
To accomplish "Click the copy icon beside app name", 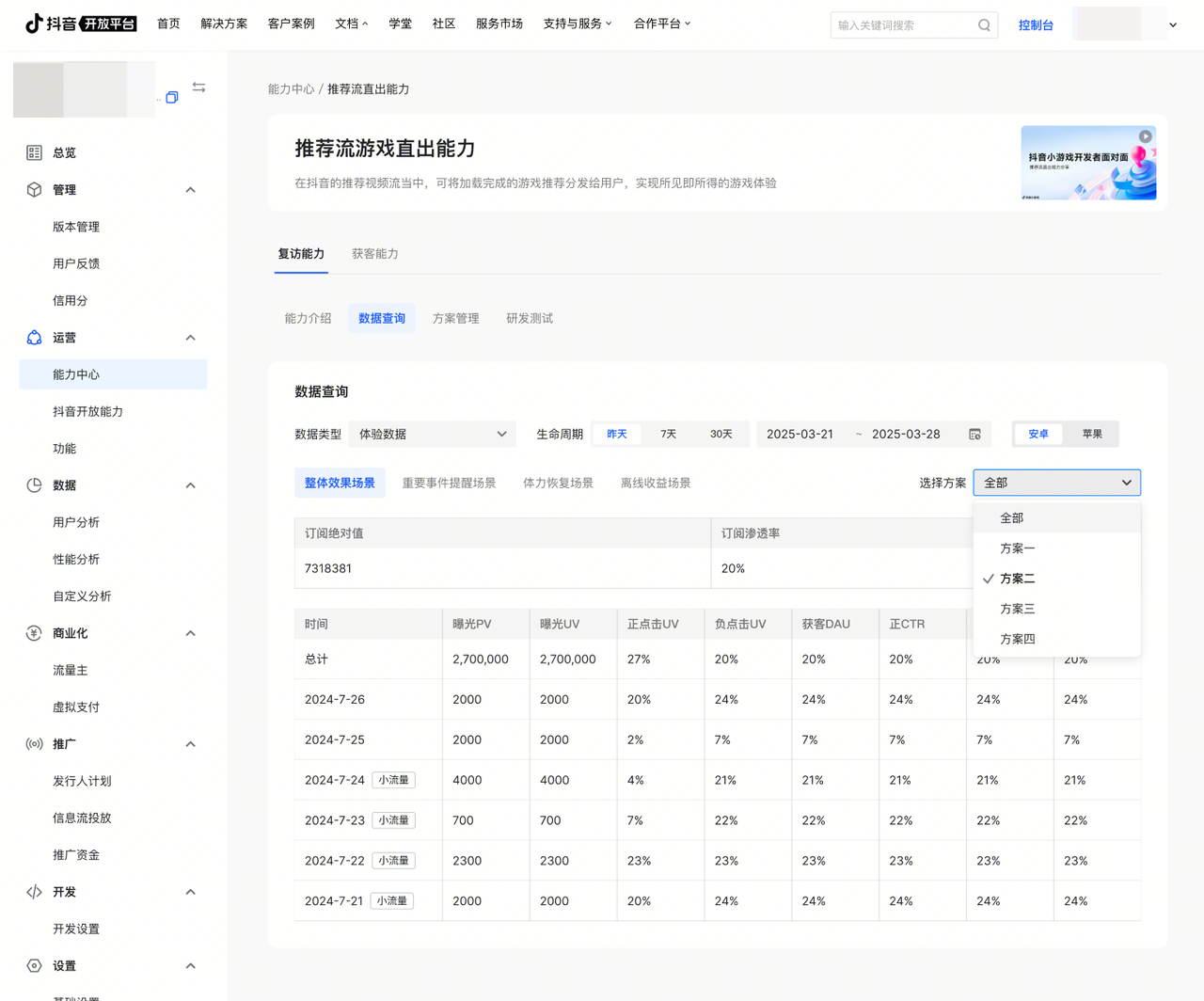I will [172, 98].
